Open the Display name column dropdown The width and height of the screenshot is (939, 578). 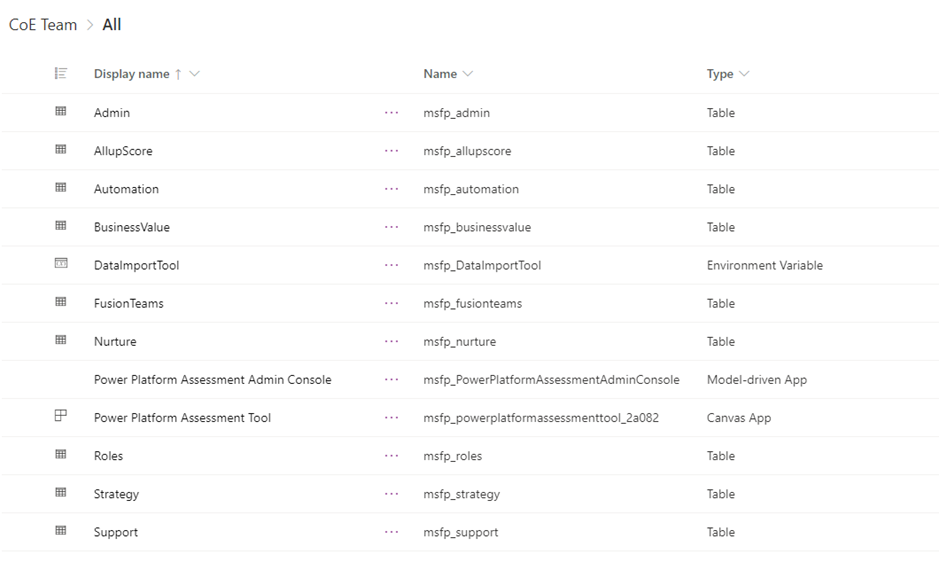[x=194, y=73]
